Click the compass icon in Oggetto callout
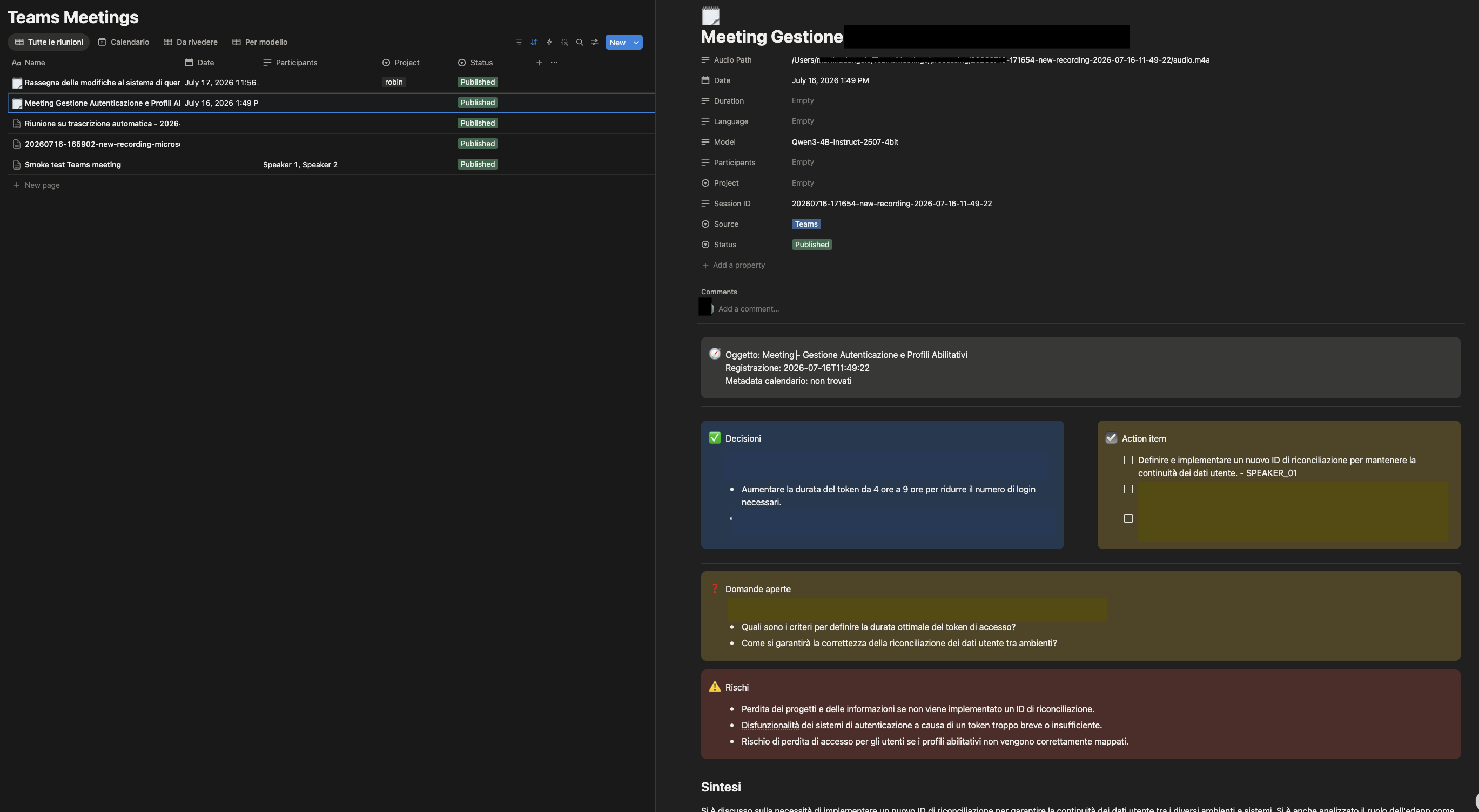 714,354
